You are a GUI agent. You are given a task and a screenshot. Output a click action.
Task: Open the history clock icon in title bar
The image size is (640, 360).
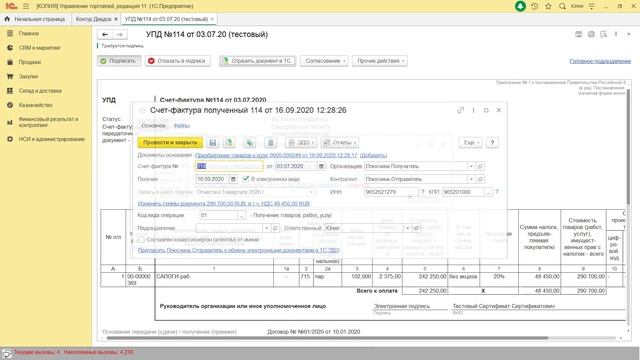tap(534, 6)
